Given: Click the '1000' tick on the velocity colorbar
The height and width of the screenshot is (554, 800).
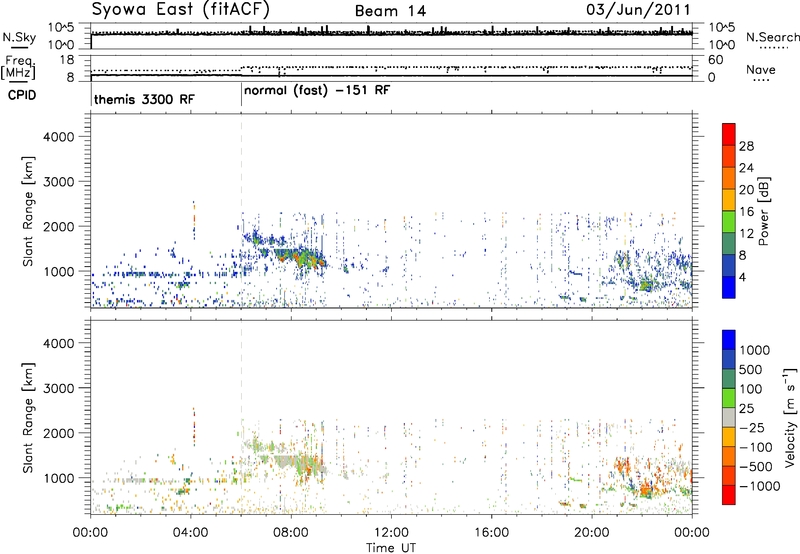Looking at the screenshot, I should [x=755, y=350].
